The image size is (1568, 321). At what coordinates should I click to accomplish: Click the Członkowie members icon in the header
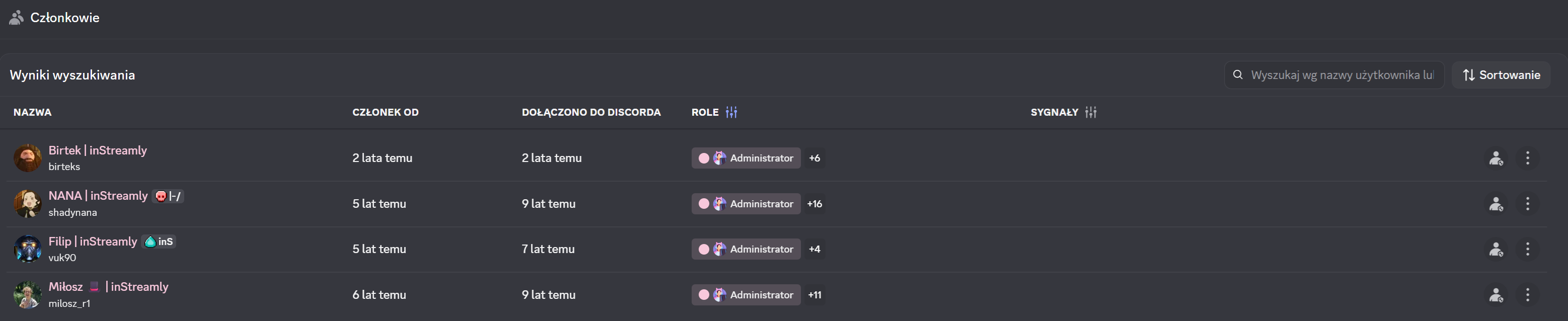pyautogui.click(x=17, y=18)
